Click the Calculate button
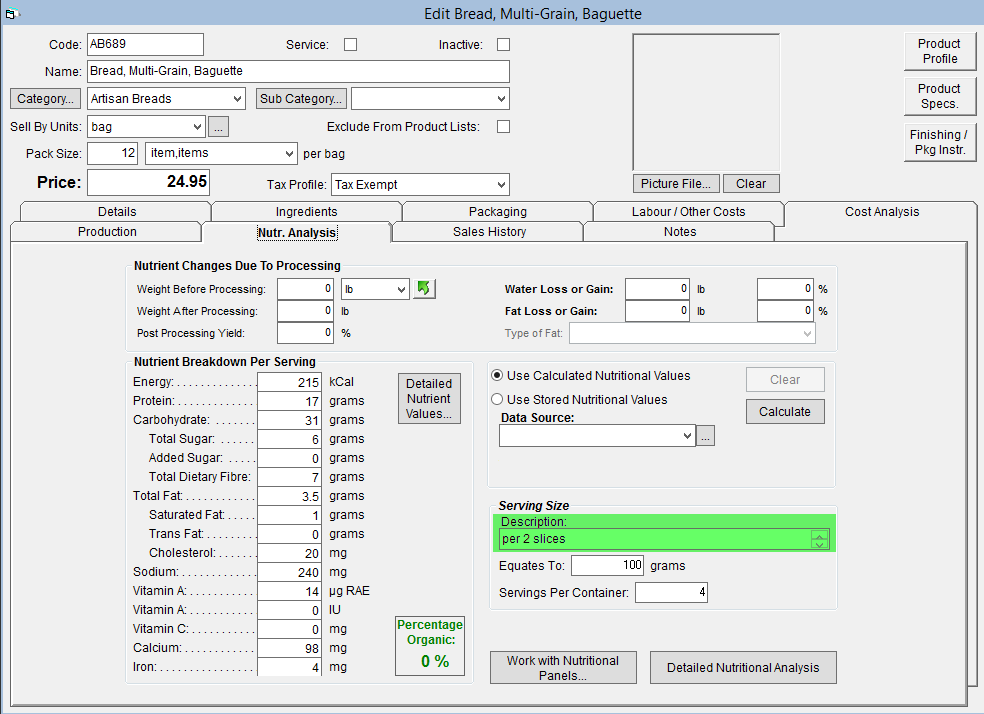The width and height of the screenshot is (984, 714). (x=785, y=412)
